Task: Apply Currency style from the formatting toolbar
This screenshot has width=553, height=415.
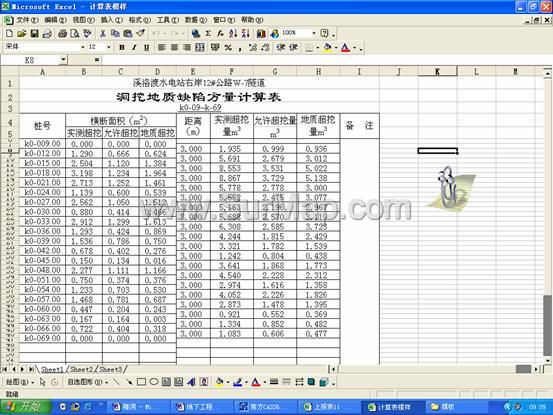Action: click(x=215, y=47)
